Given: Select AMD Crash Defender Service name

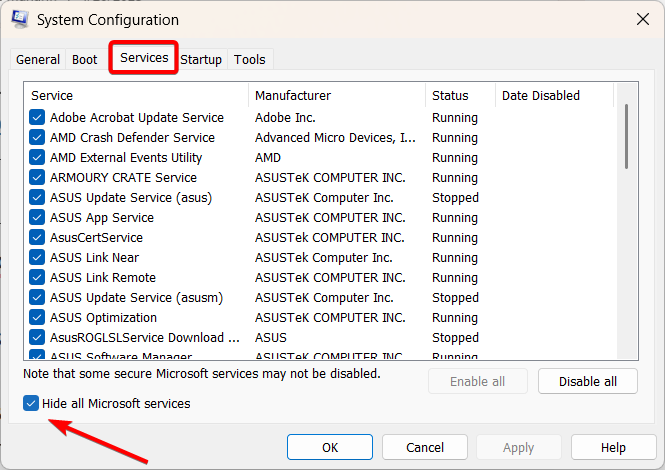Looking at the screenshot, I should tap(132, 137).
